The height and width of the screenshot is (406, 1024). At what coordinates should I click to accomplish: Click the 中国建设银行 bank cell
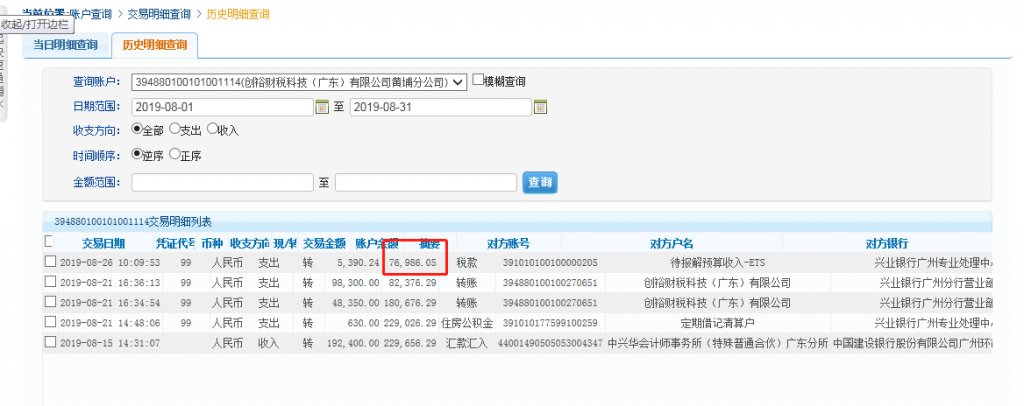click(912, 343)
